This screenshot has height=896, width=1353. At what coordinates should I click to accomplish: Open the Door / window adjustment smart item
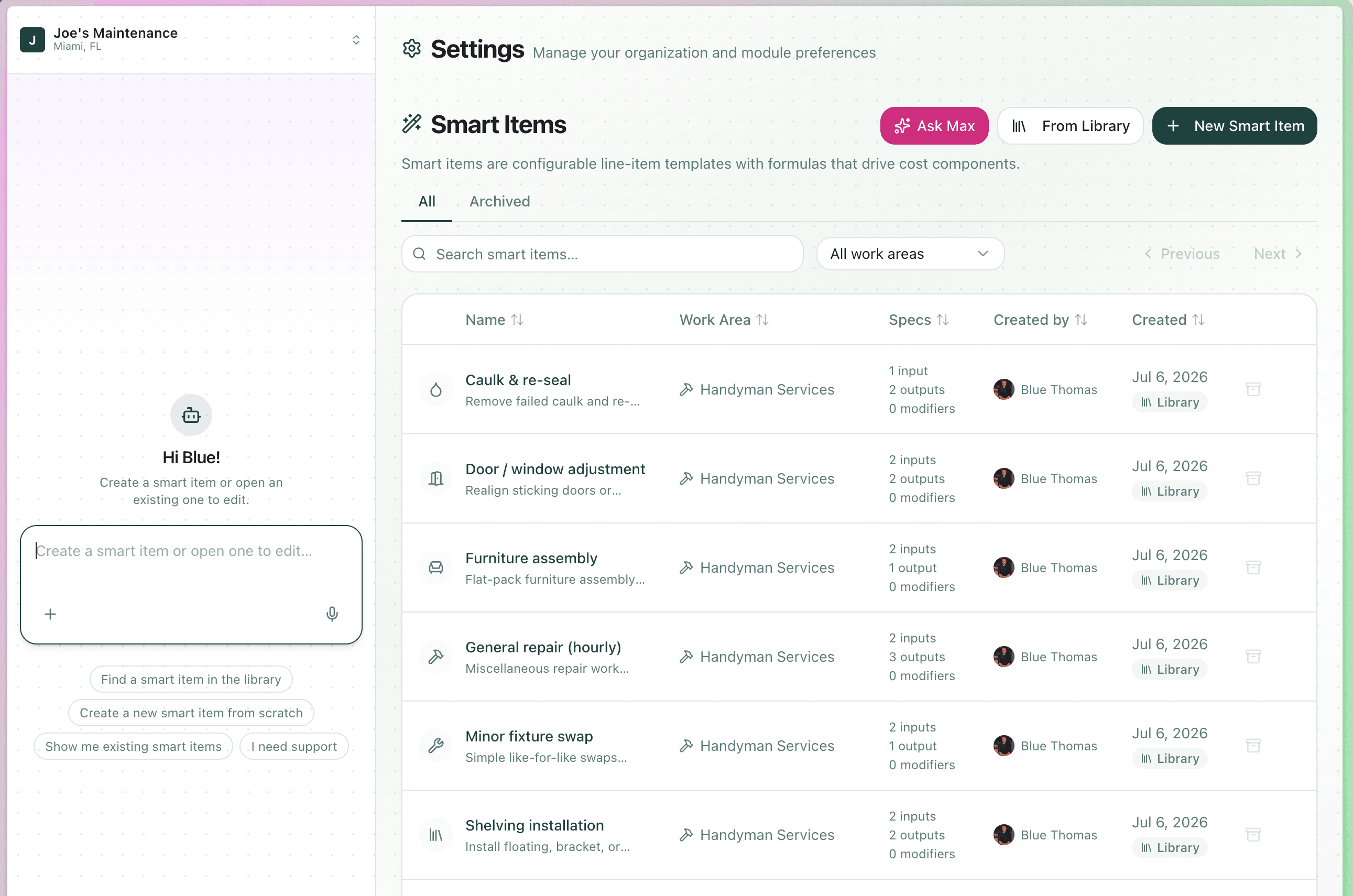point(555,469)
